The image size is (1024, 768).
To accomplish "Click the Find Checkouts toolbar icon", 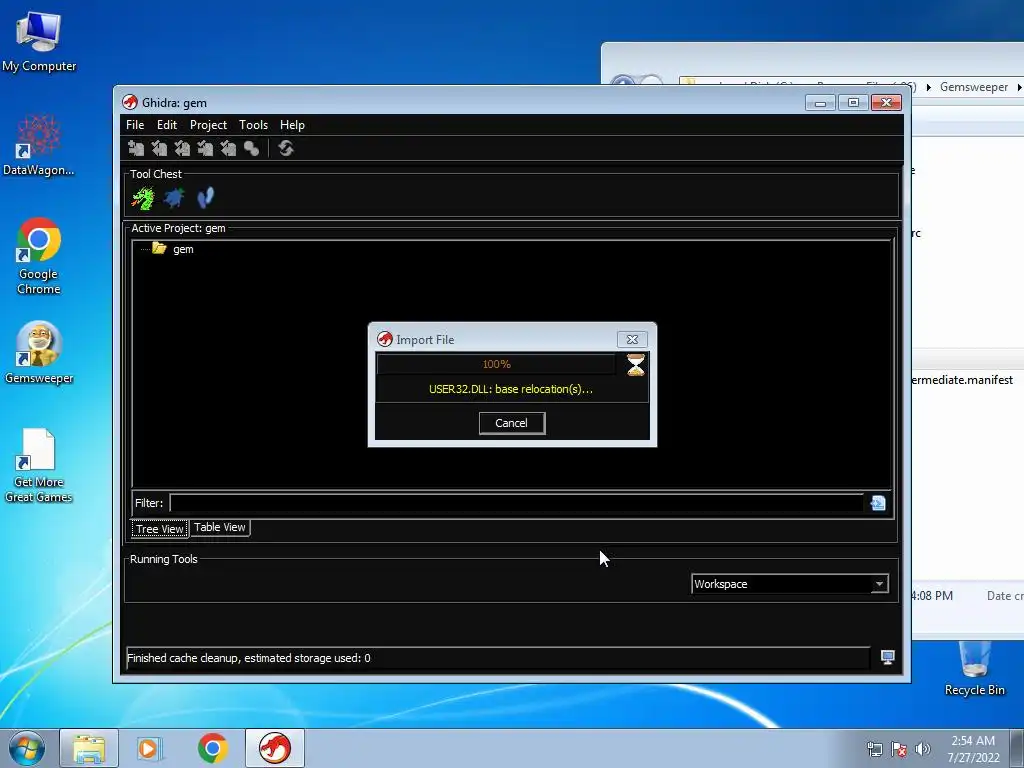I will click(x=251, y=149).
